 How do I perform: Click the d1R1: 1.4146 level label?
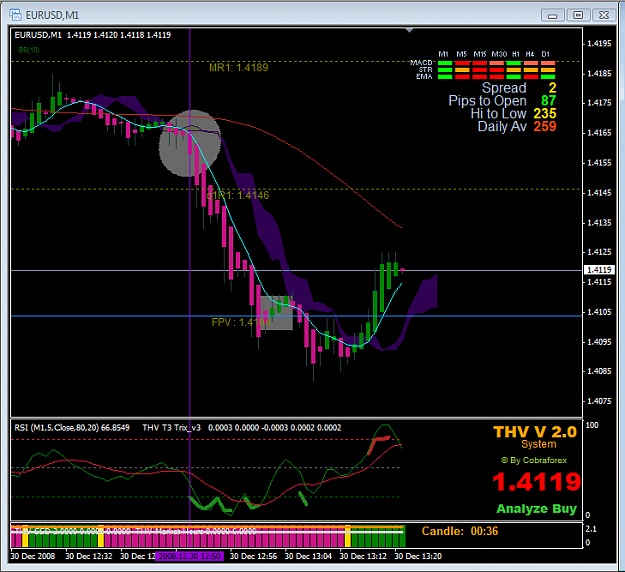tap(238, 195)
